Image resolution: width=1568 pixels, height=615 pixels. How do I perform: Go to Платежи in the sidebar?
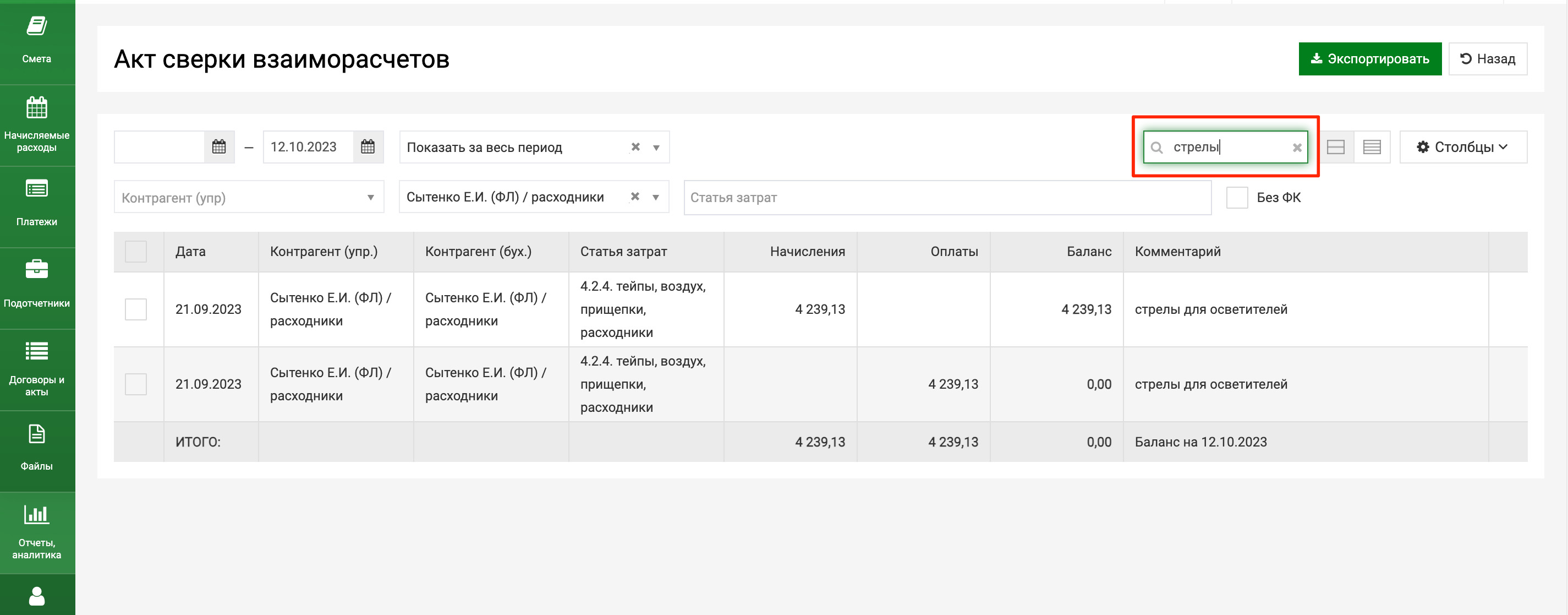click(x=36, y=206)
